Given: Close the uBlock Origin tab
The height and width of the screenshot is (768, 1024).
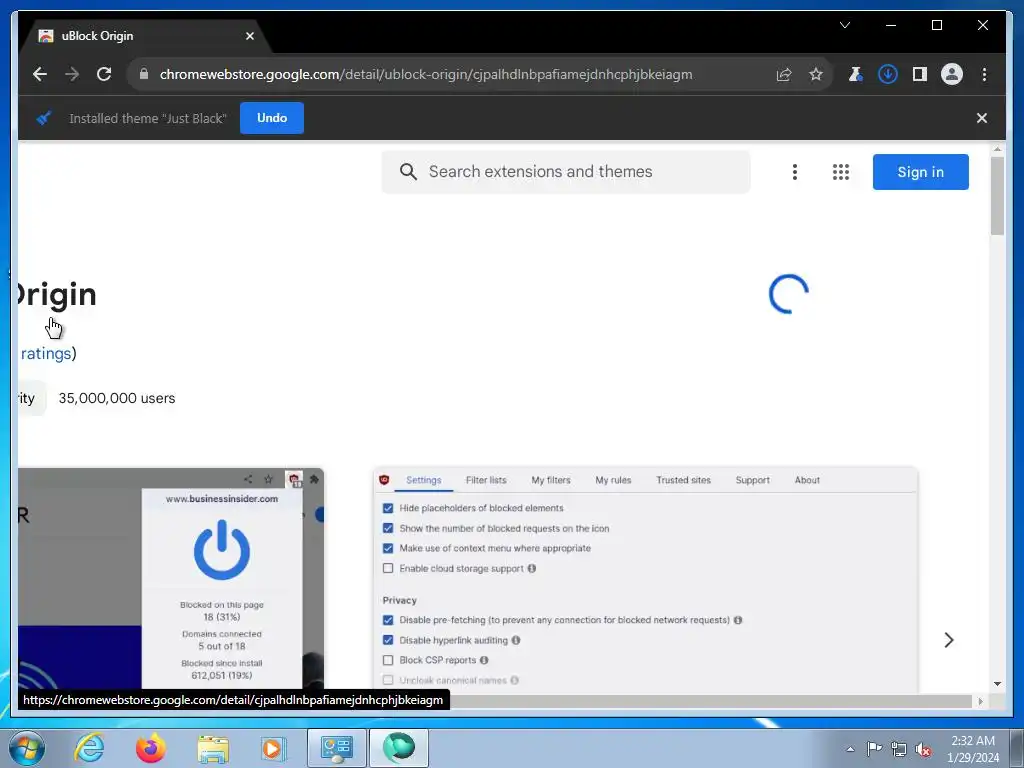Looking at the screenshot, I should 249,36.
